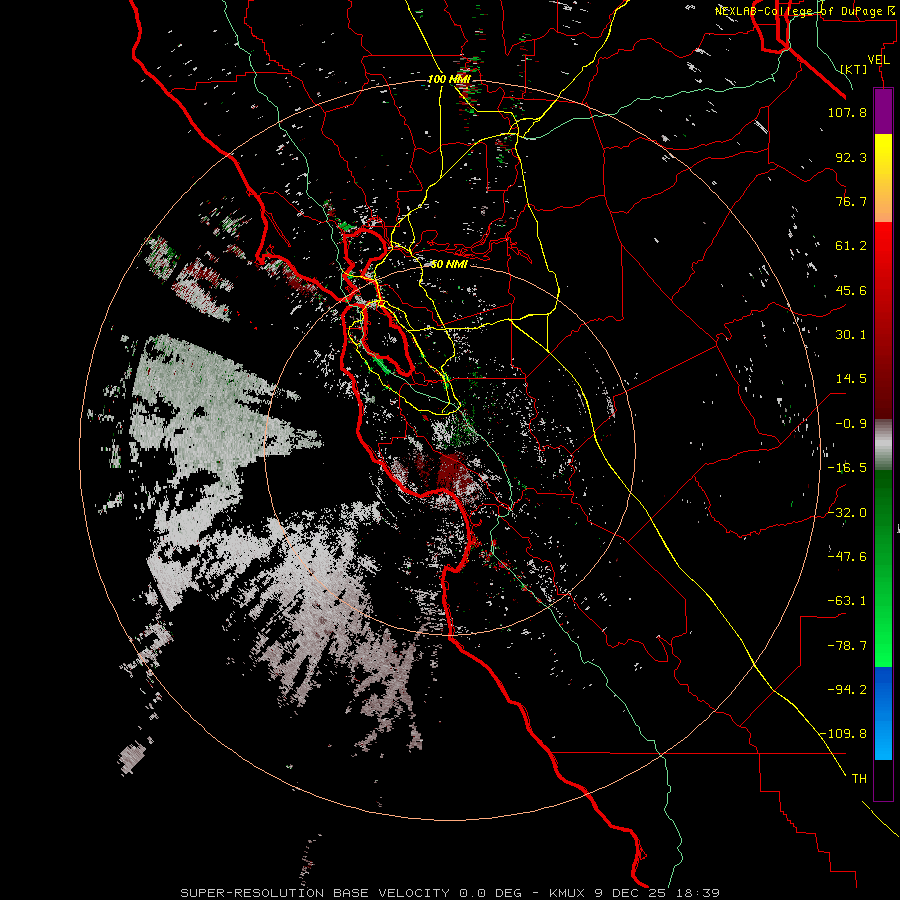Image resolution: width=900 pixels, height=900 pixels.
Task: Click the 45.6 velocity scale value
Action: [851, 290]
